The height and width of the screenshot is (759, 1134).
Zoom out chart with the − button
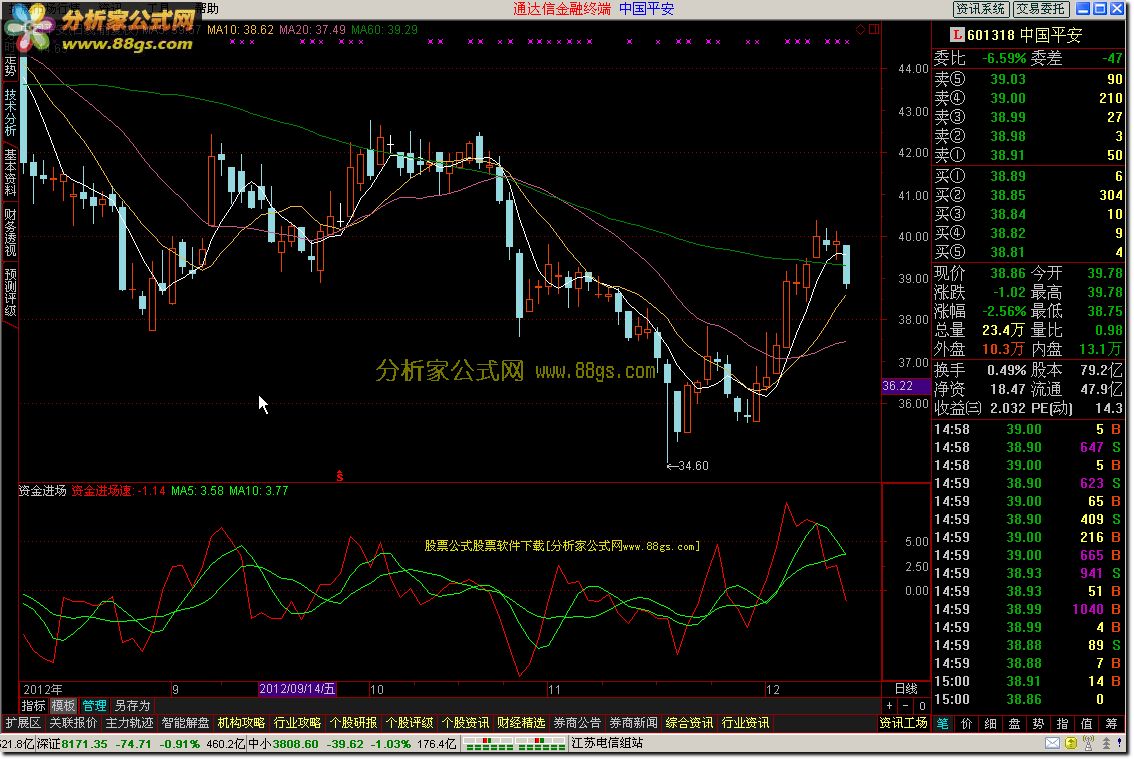905,705
